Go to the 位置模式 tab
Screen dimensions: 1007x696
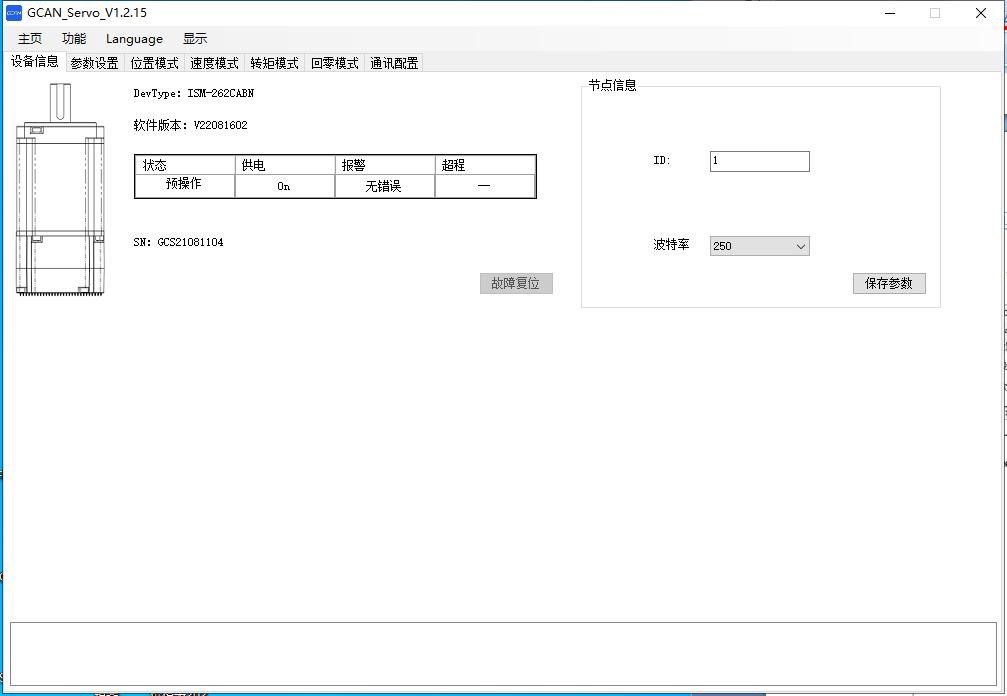click(x=154, y=63)
